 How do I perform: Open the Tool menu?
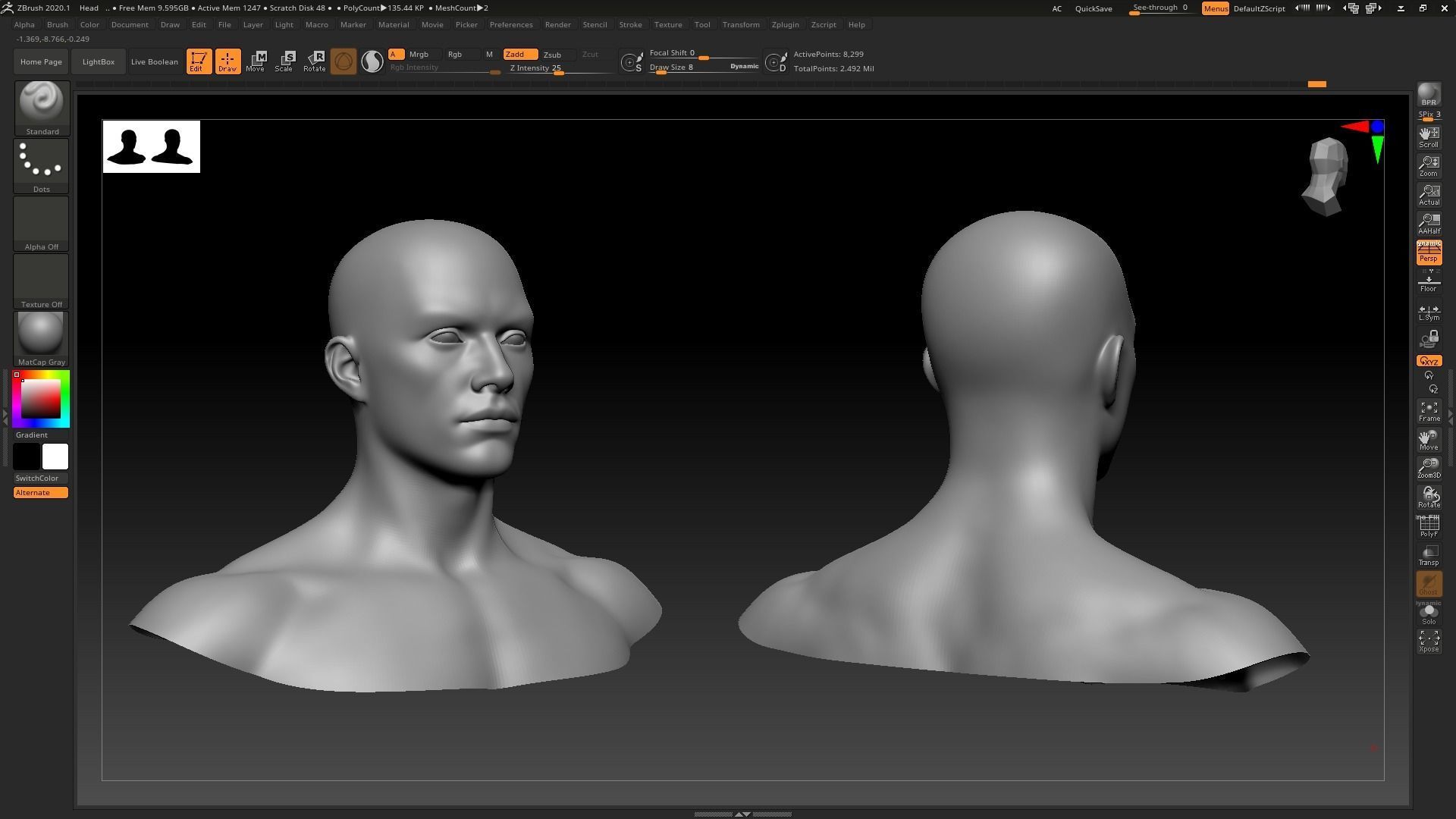click(702, 25)
